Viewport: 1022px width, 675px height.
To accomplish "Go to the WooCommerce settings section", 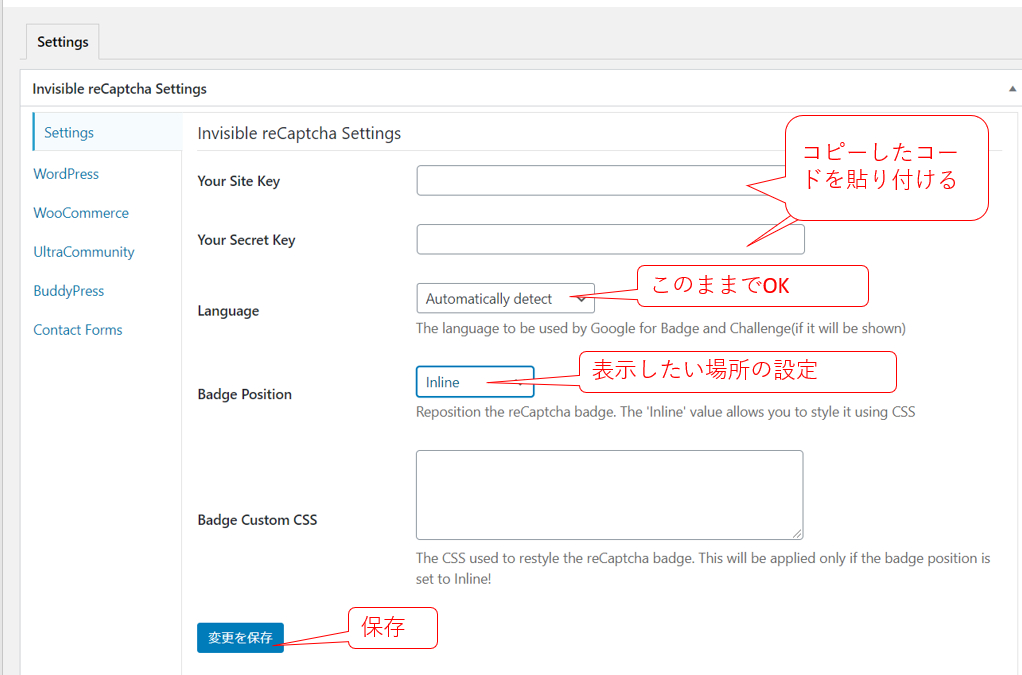I will click(81, 213).
